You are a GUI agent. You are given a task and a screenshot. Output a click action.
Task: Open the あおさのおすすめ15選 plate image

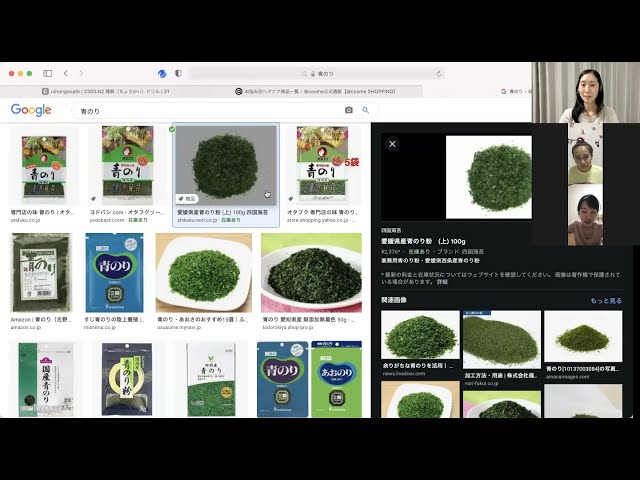204,273
